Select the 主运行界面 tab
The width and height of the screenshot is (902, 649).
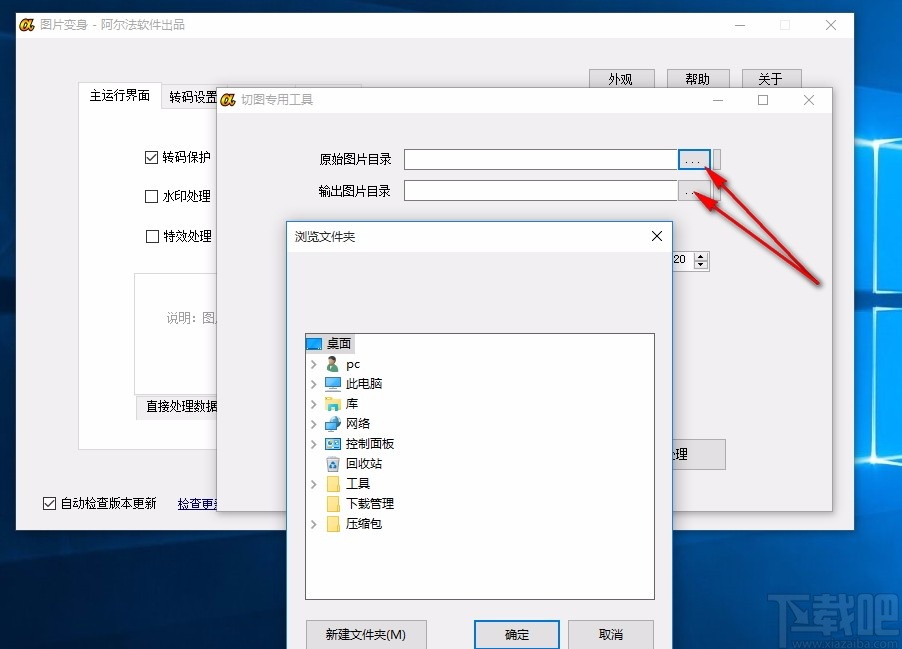pyautogui.click(x=120, y=95)
